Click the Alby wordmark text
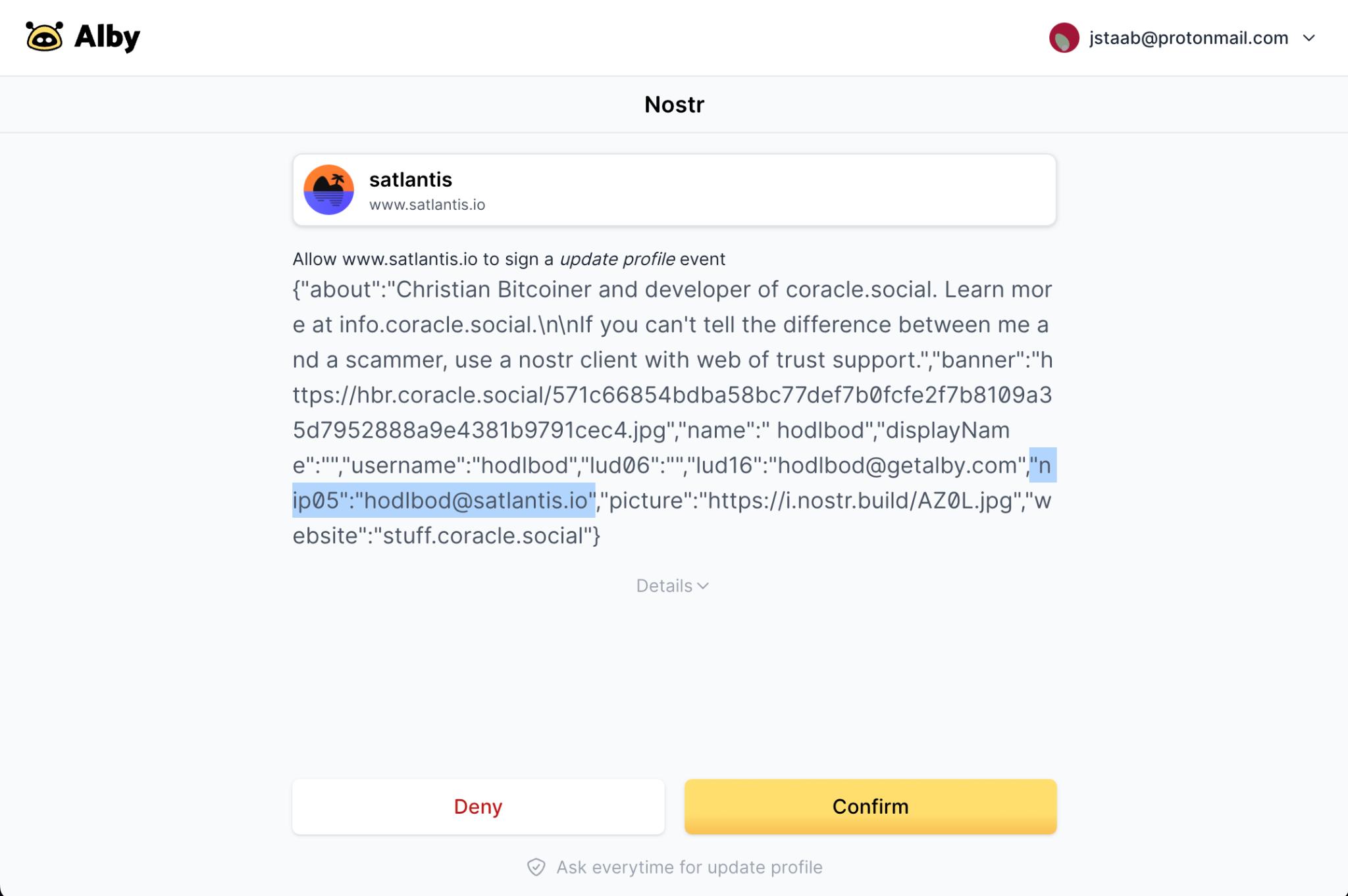 pos(107,37)
